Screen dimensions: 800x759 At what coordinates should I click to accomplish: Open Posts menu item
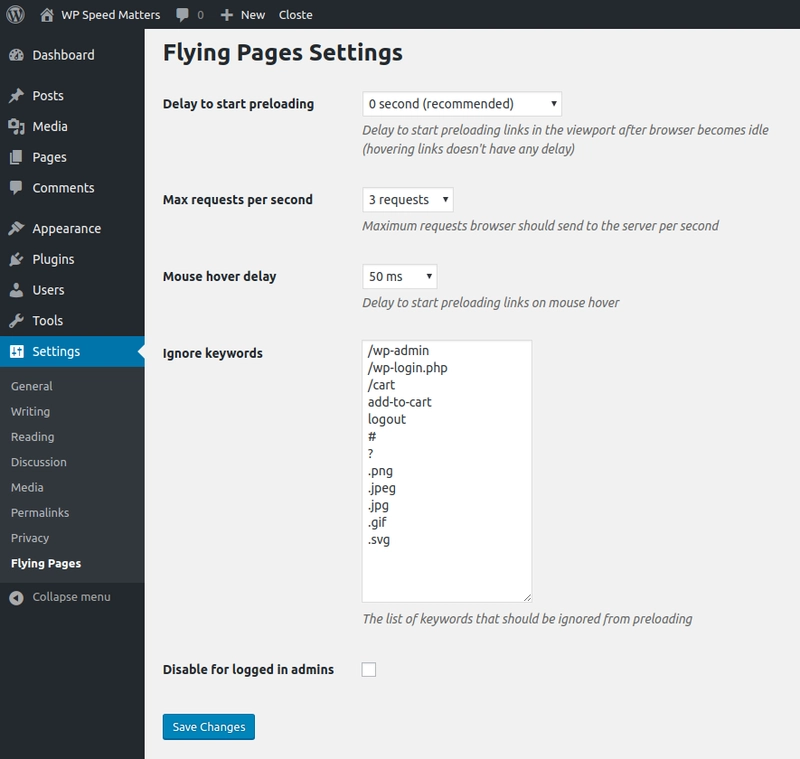[x=72, y=95]
